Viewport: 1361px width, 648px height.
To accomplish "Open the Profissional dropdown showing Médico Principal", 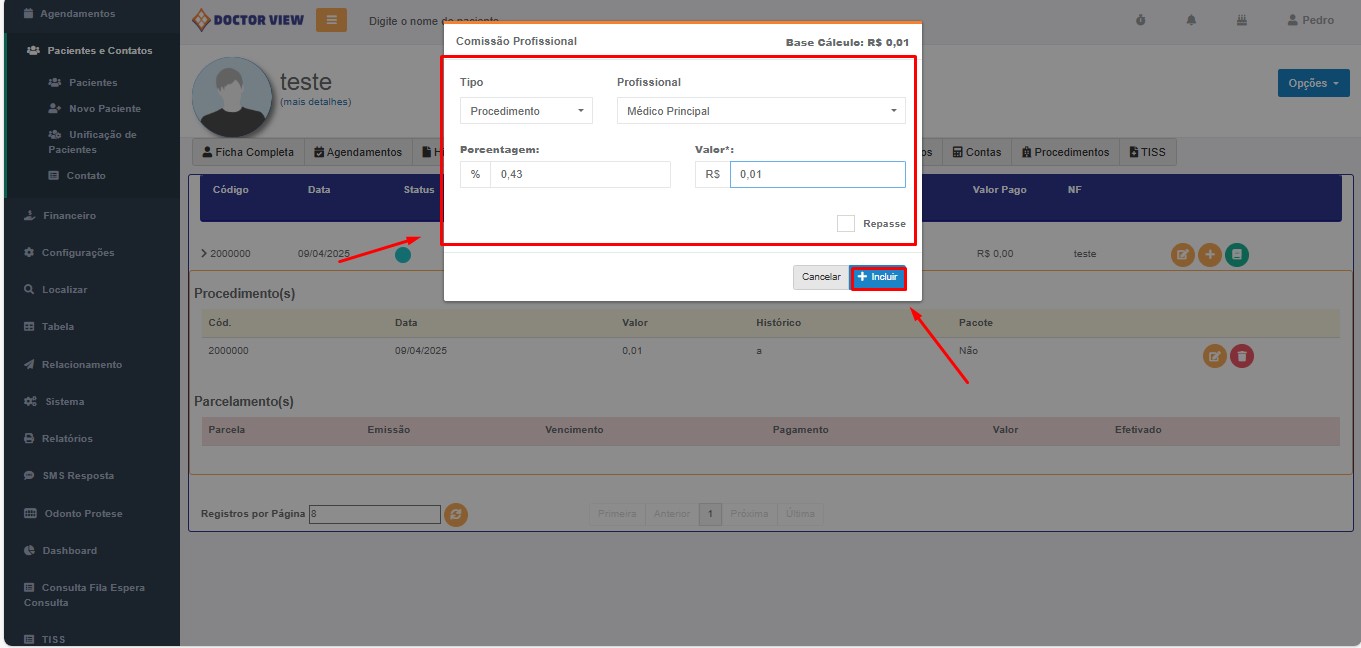I will pyautogui.click(x=761, y=111).
